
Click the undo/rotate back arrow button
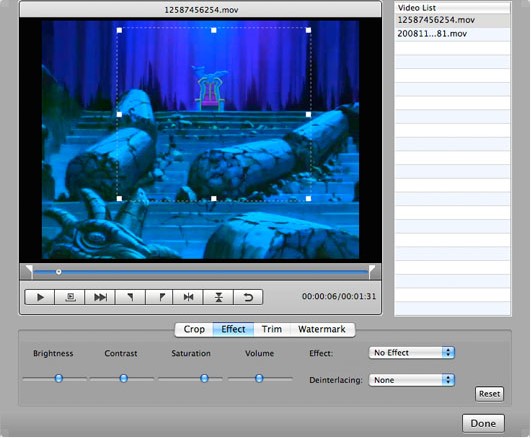click(x=248, y=297)
